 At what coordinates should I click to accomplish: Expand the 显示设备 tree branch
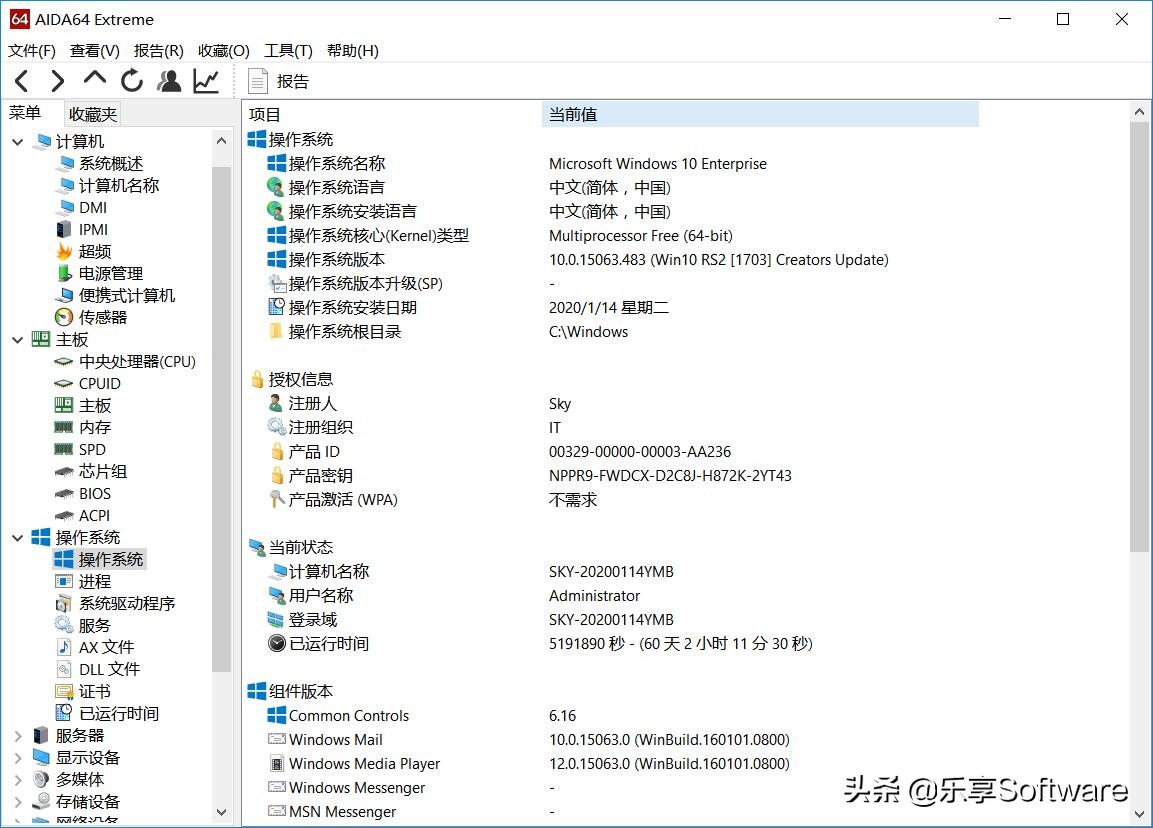coord(17,757)
